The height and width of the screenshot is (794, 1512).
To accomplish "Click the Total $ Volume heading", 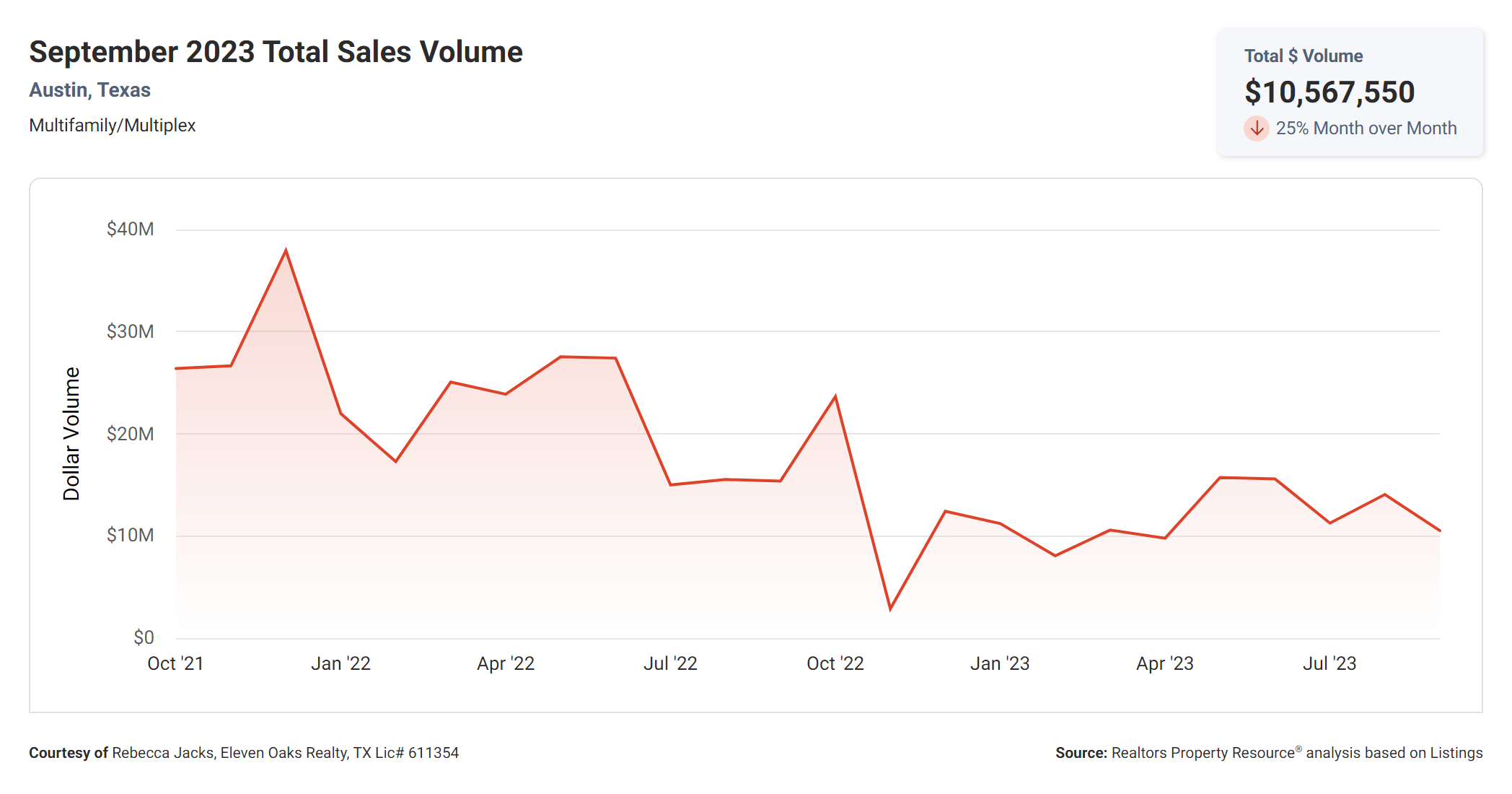I will click(1303, 56).
